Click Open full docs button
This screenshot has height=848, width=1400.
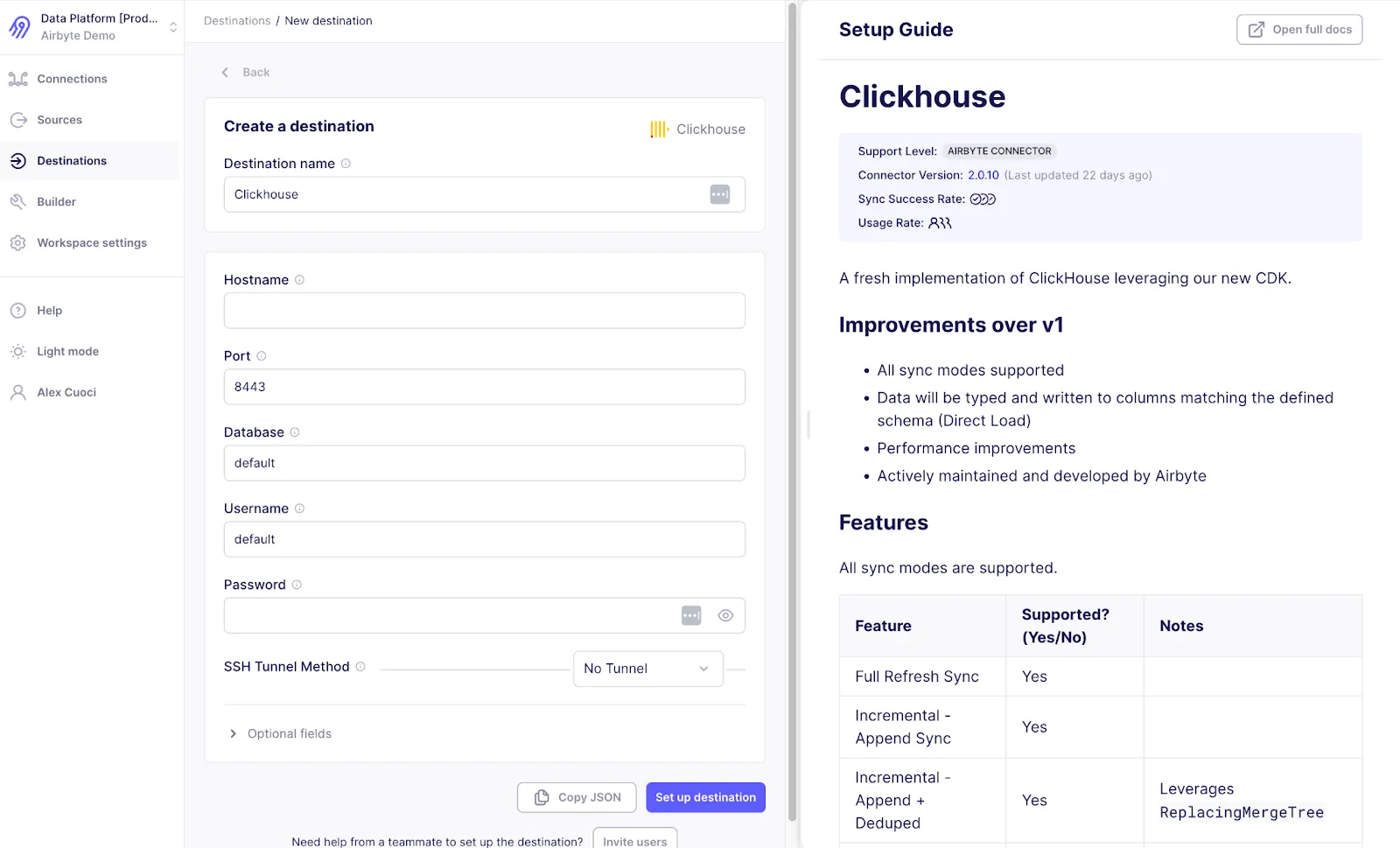point(1299,30)
